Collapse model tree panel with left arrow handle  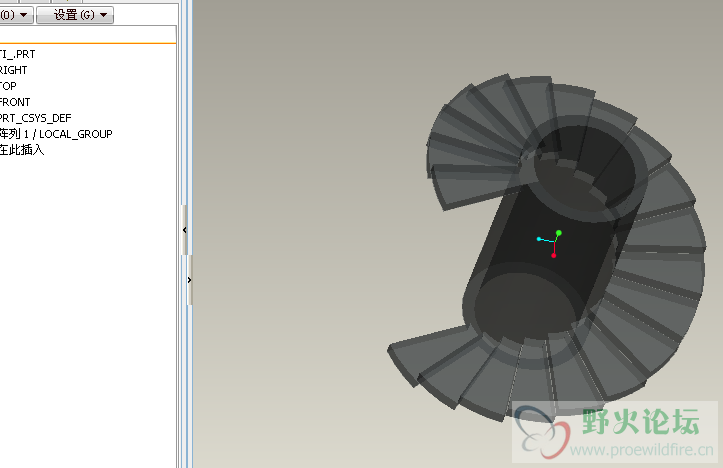(x=185, y=230)
